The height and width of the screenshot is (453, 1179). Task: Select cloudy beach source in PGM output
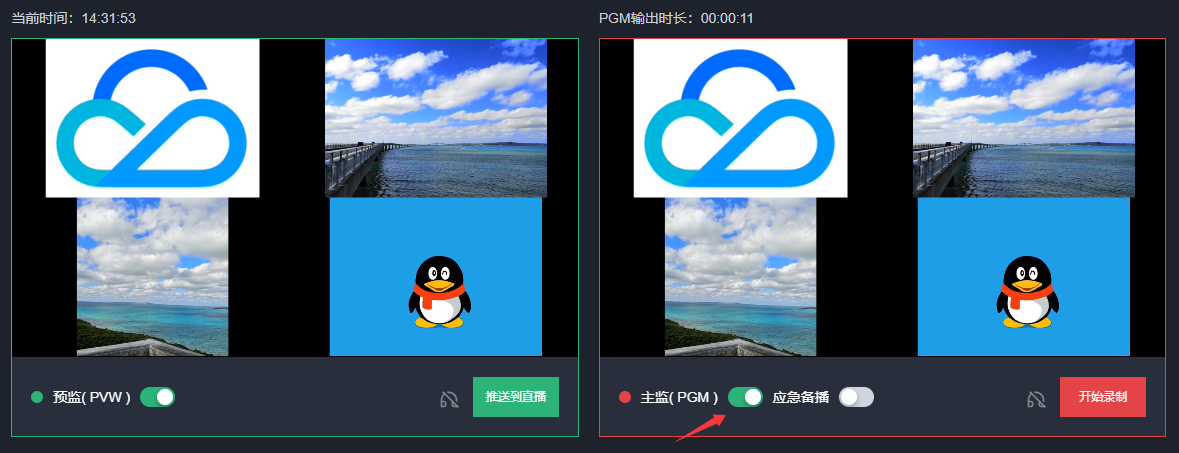741,276
